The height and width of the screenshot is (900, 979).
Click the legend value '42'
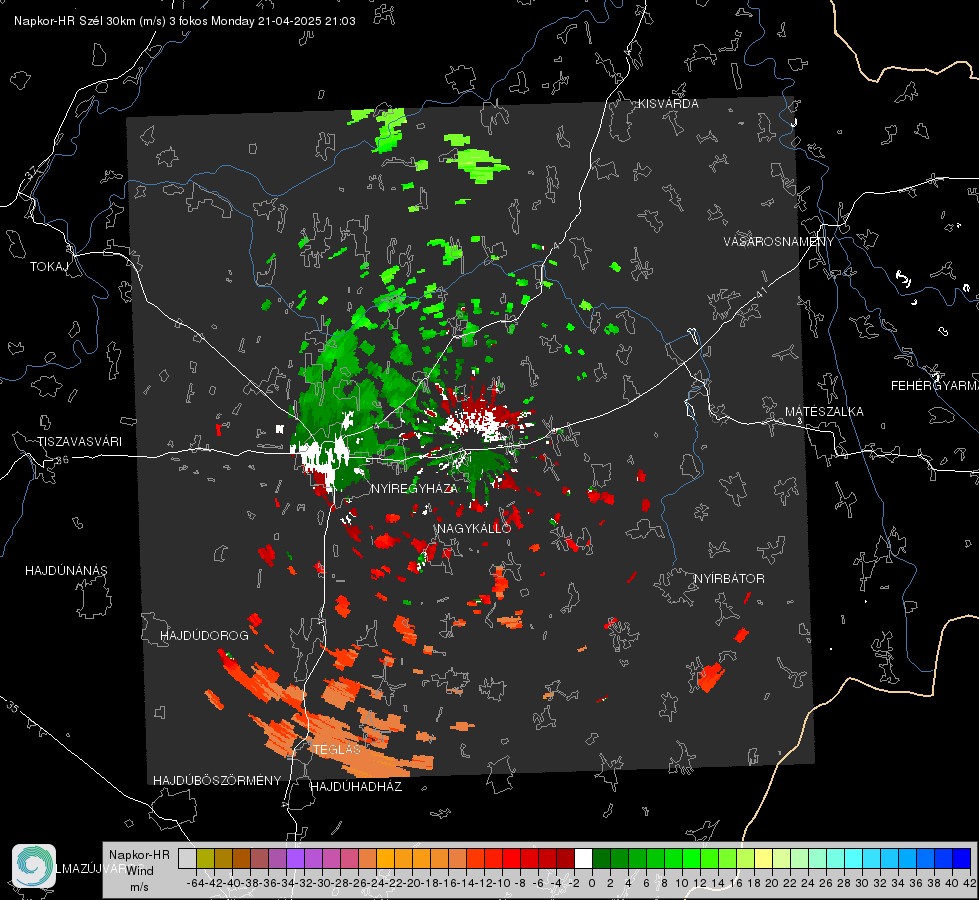(969, 883)
